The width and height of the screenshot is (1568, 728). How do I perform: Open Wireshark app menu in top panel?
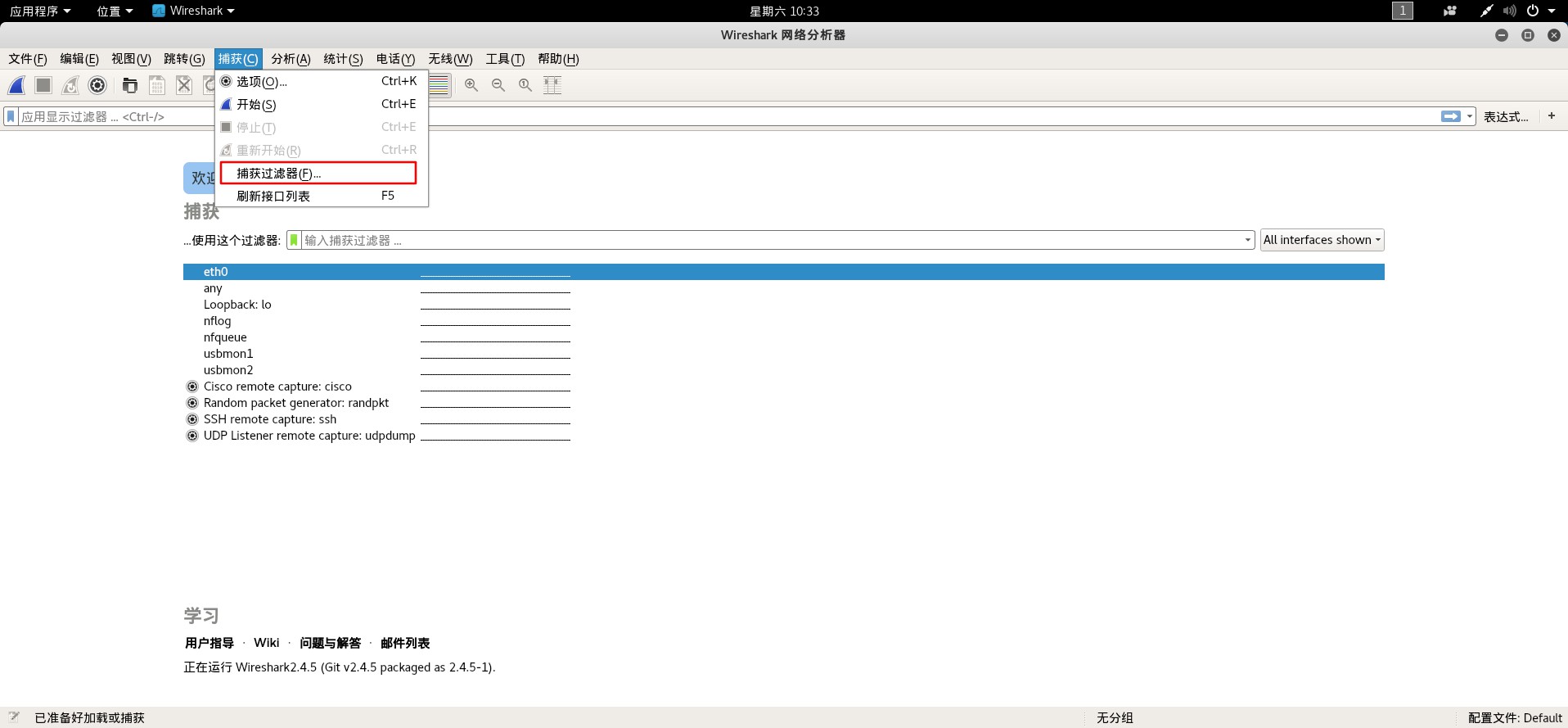194,11
